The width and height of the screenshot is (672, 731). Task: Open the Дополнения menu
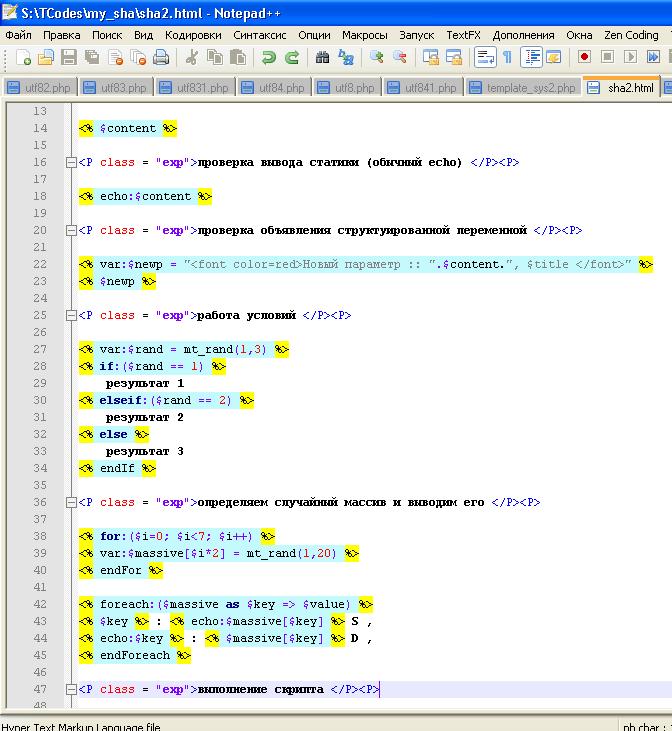[x=523, y=35]
